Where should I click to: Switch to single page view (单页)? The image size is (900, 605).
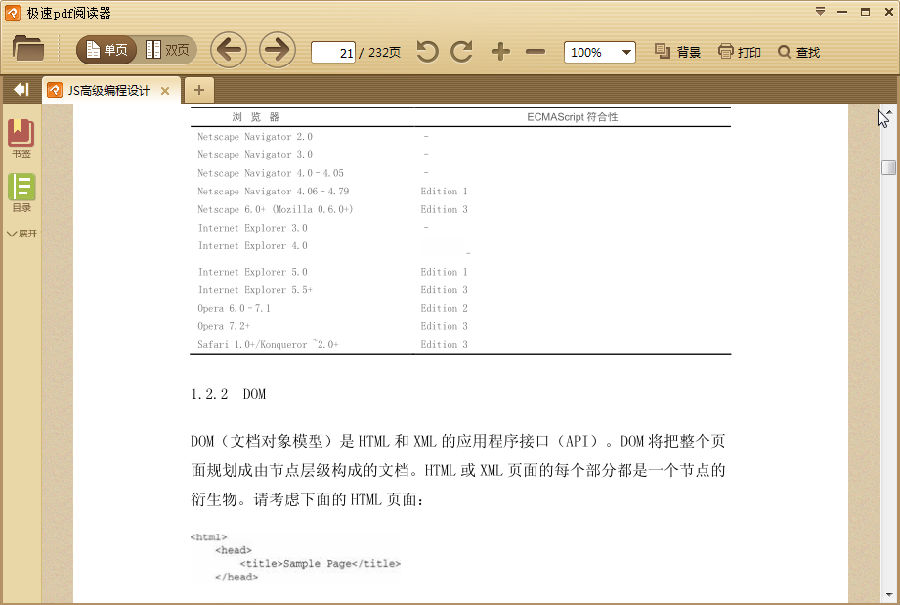(107, 50)
